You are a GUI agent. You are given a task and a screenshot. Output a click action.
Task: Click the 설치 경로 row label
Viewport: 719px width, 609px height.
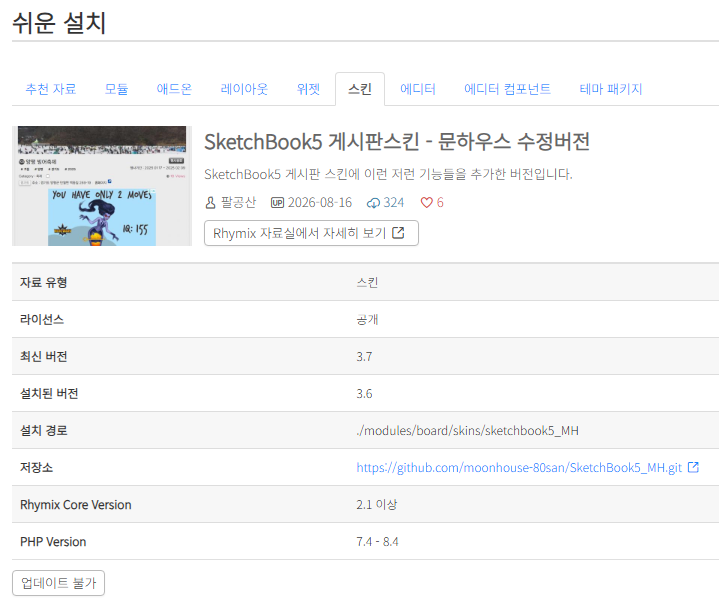pos(44,430)
